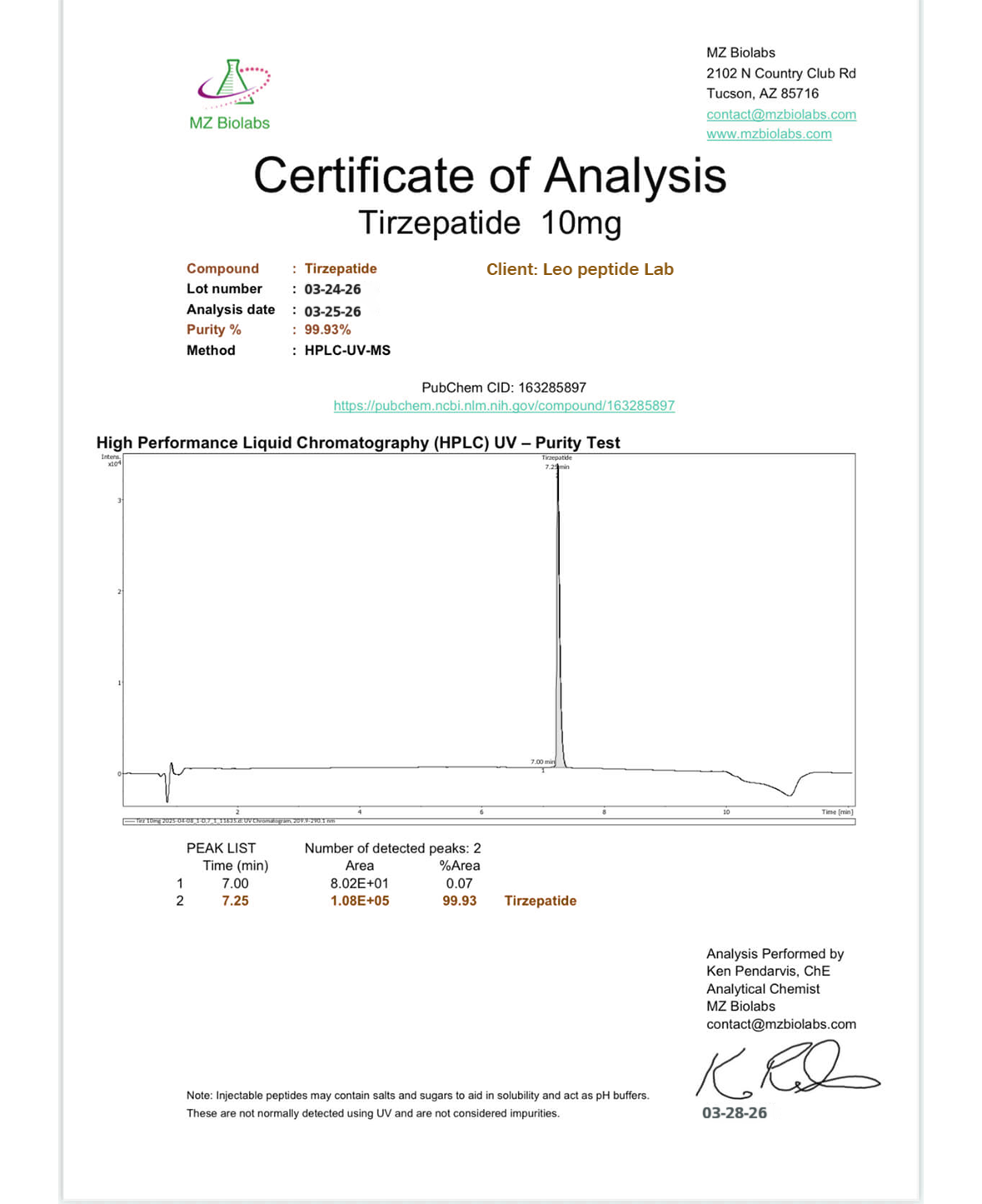Open the PubChem compound URL link
This screenshot has height=1204, width=982.
click(x=504, y=406)
